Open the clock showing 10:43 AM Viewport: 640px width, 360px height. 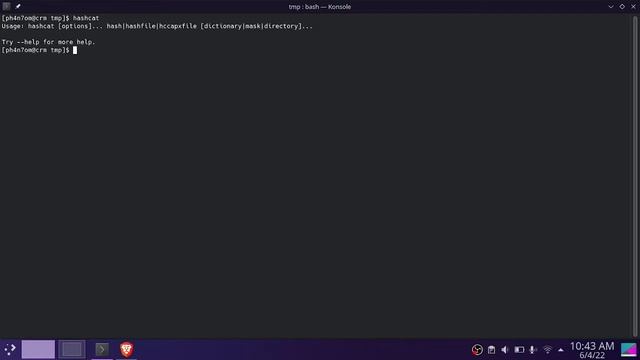coord(592,350)
